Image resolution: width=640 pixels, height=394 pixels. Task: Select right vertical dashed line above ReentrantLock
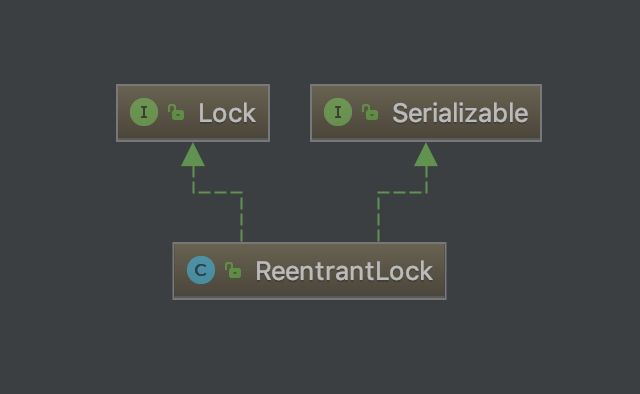point(378,217)
